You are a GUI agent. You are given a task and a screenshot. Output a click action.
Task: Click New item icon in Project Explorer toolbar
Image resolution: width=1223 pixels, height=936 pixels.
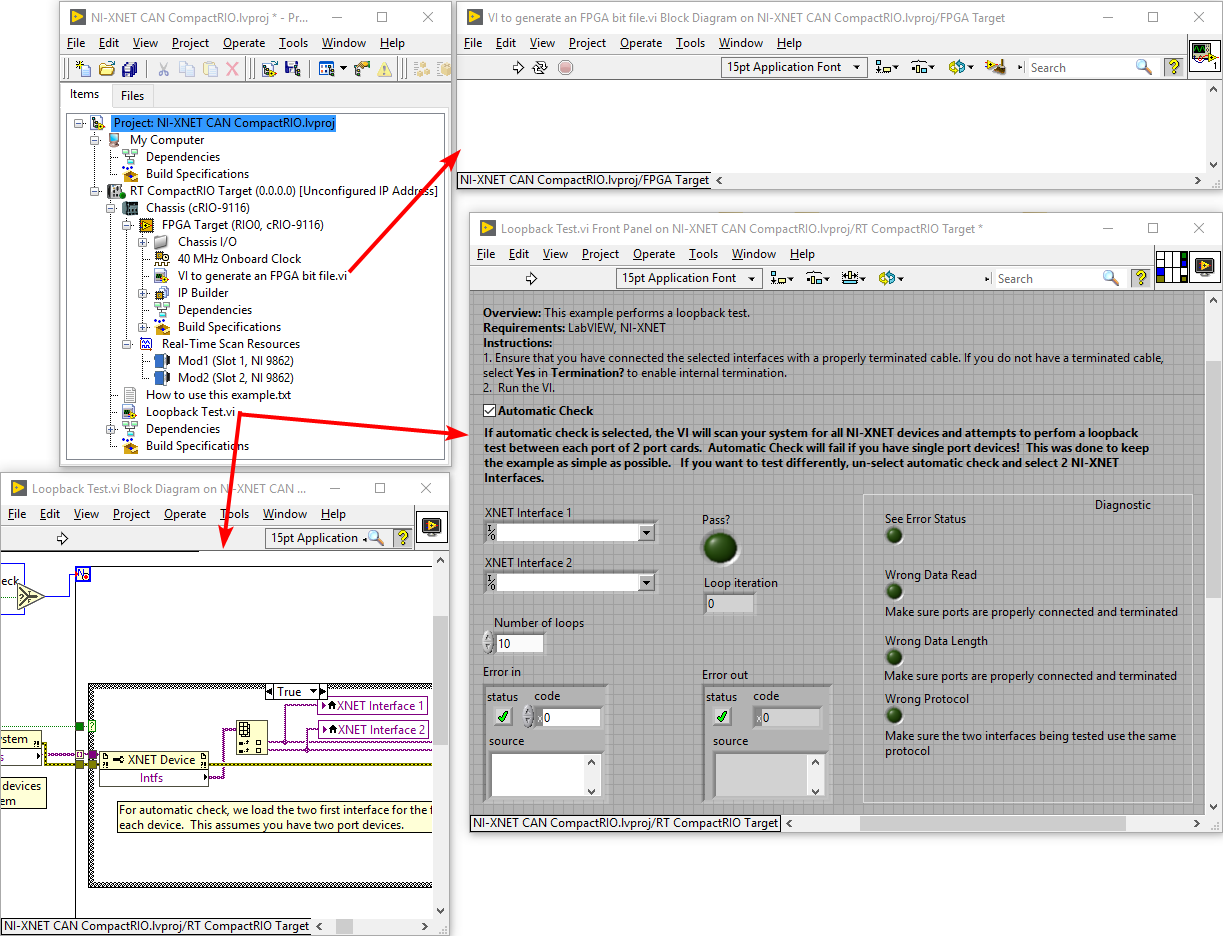pyautogui.click(x=84, y=68)
